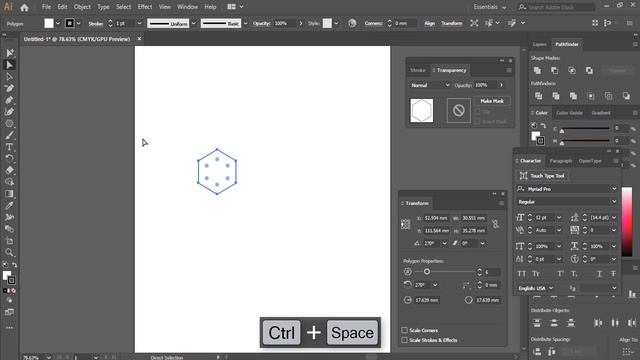Click the Constrain Width and Height Proportions link icon
This screenshot has height=360, width=640.
pyautogui.click(x=495, y=224)
